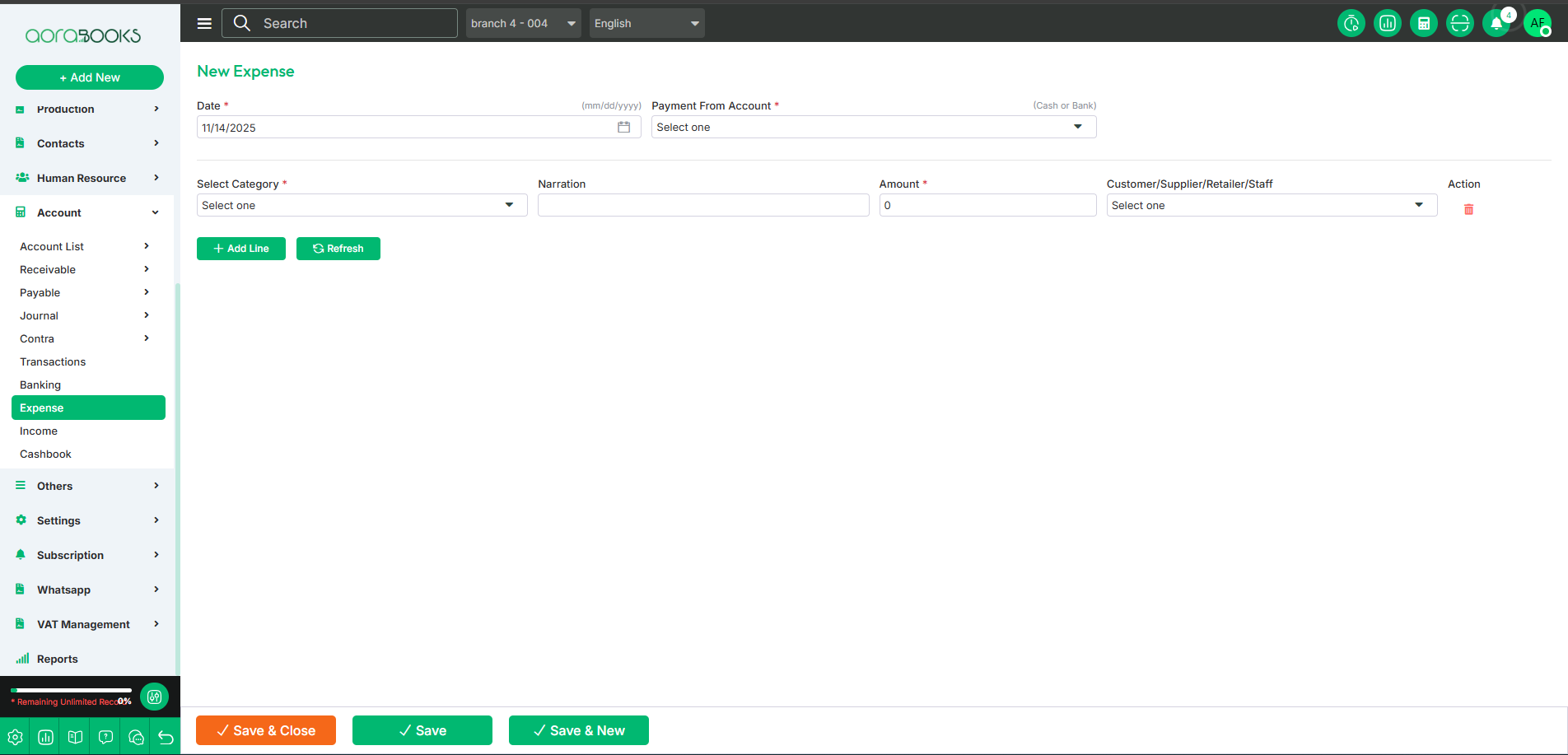Open the calendar picker in Date field

623,128
